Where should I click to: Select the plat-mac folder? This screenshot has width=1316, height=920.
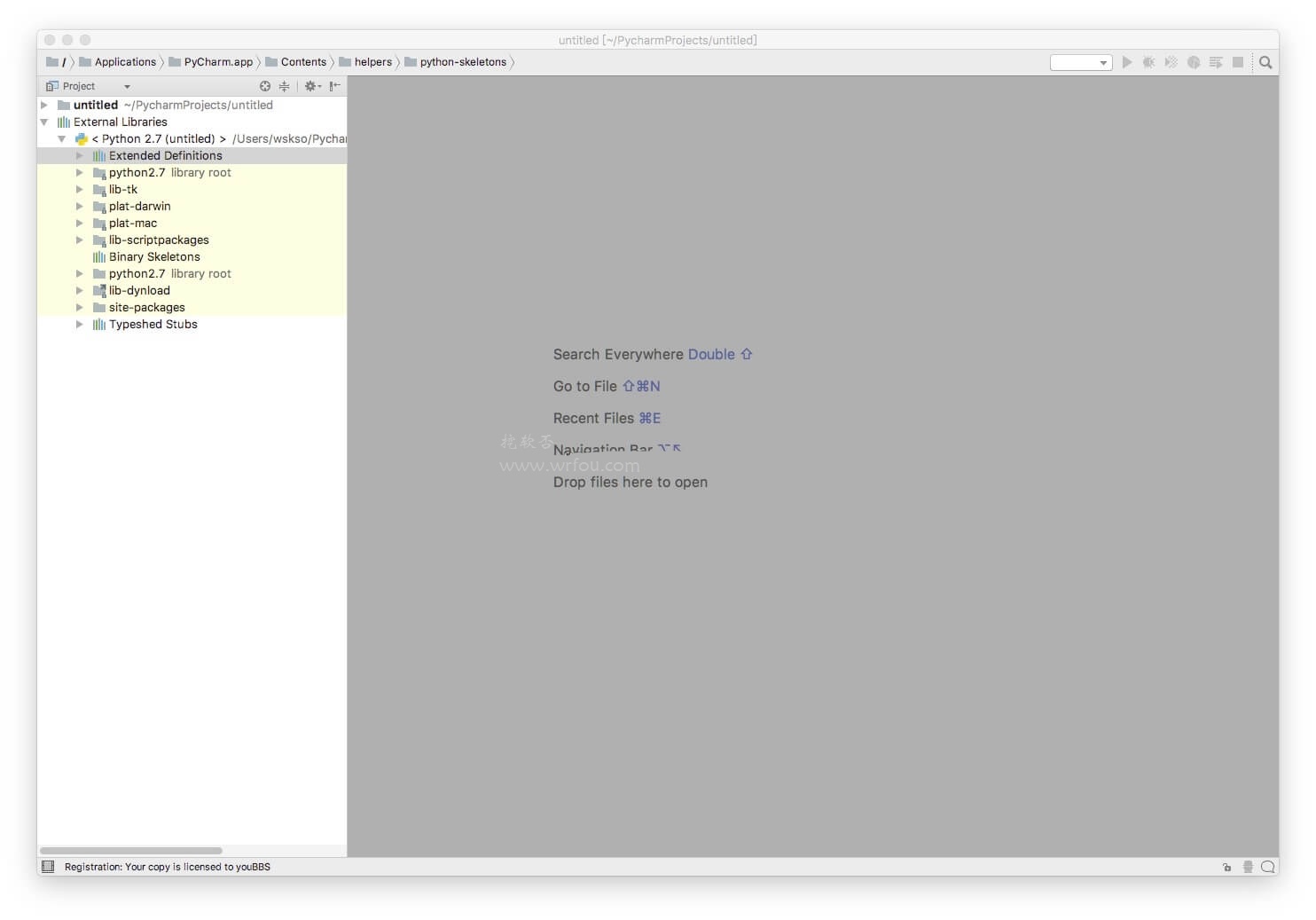(x=192, y=223)
